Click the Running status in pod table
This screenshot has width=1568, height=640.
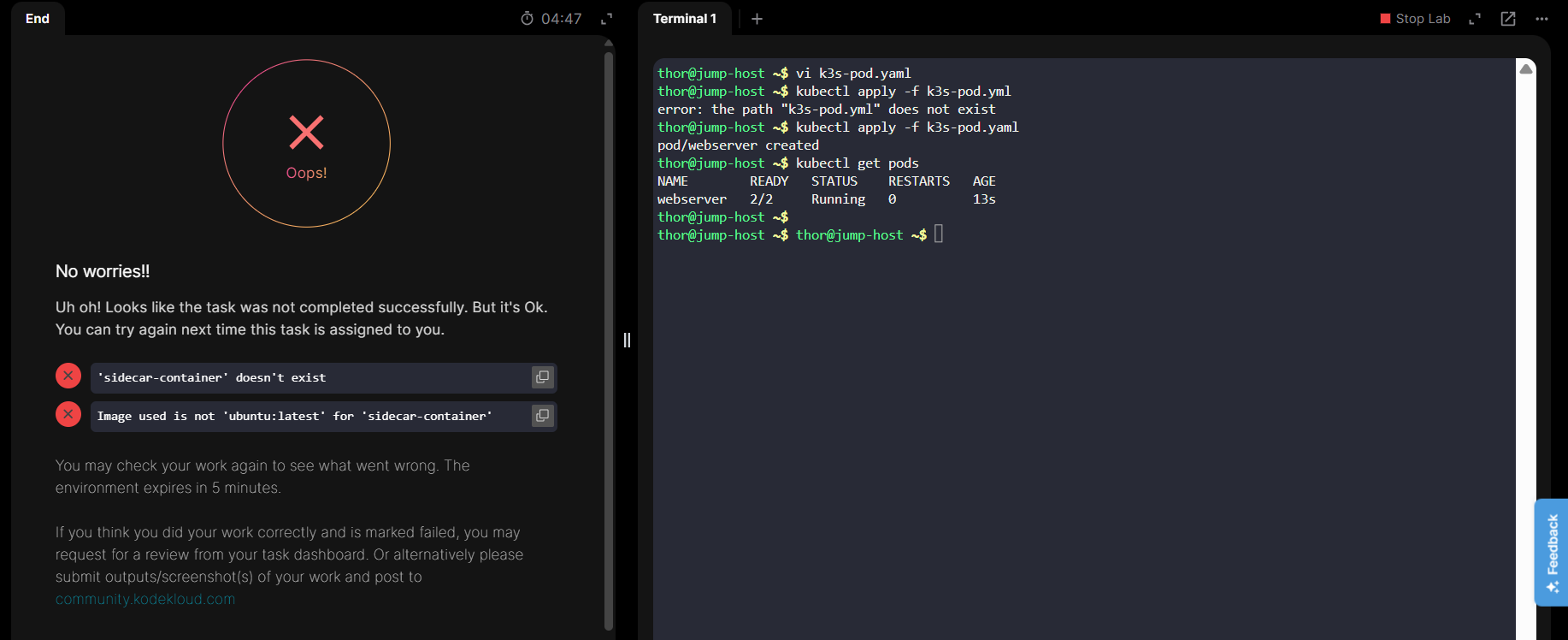click(838, 199)
